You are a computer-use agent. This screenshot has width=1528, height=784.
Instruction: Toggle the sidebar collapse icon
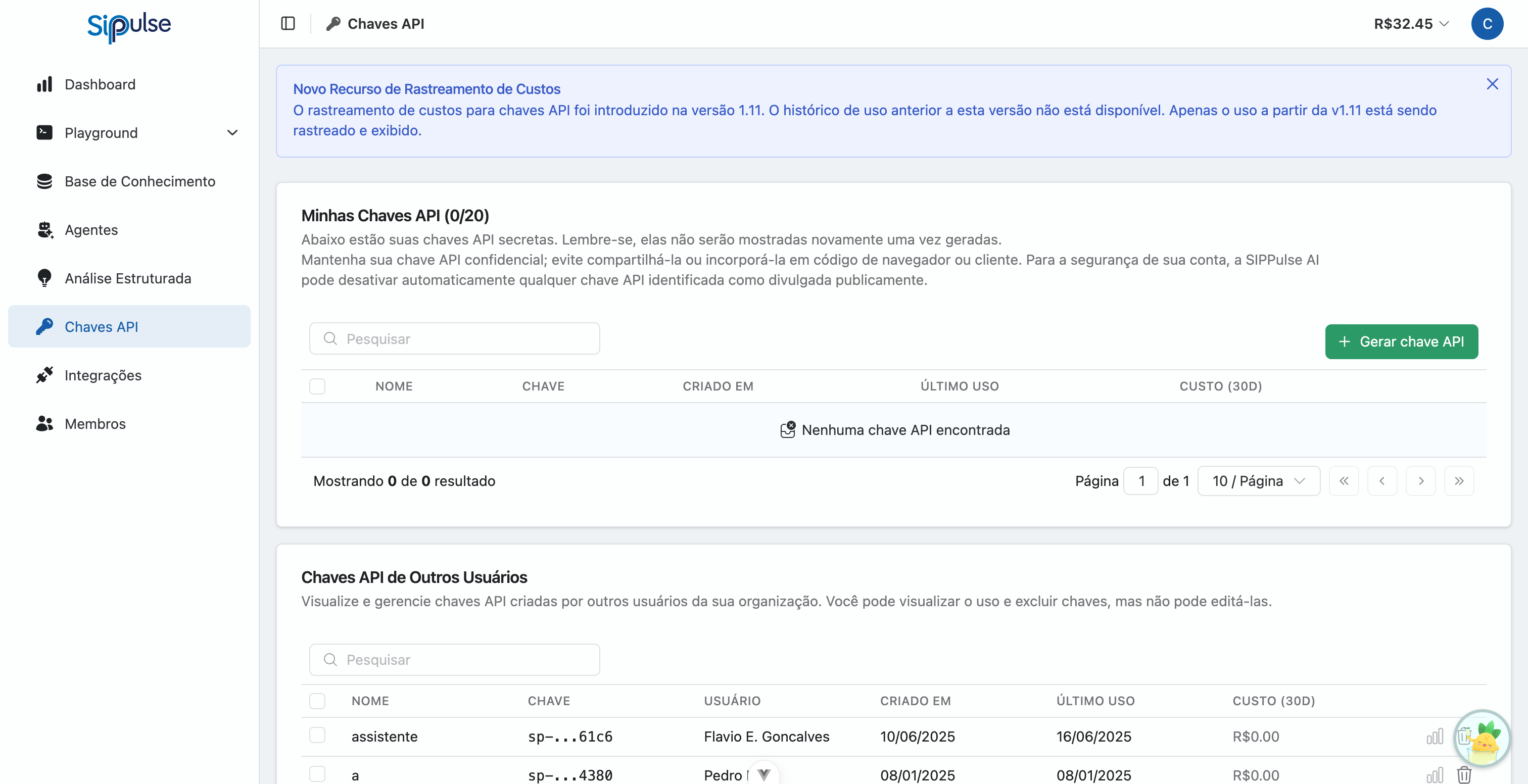coord(288,24)
